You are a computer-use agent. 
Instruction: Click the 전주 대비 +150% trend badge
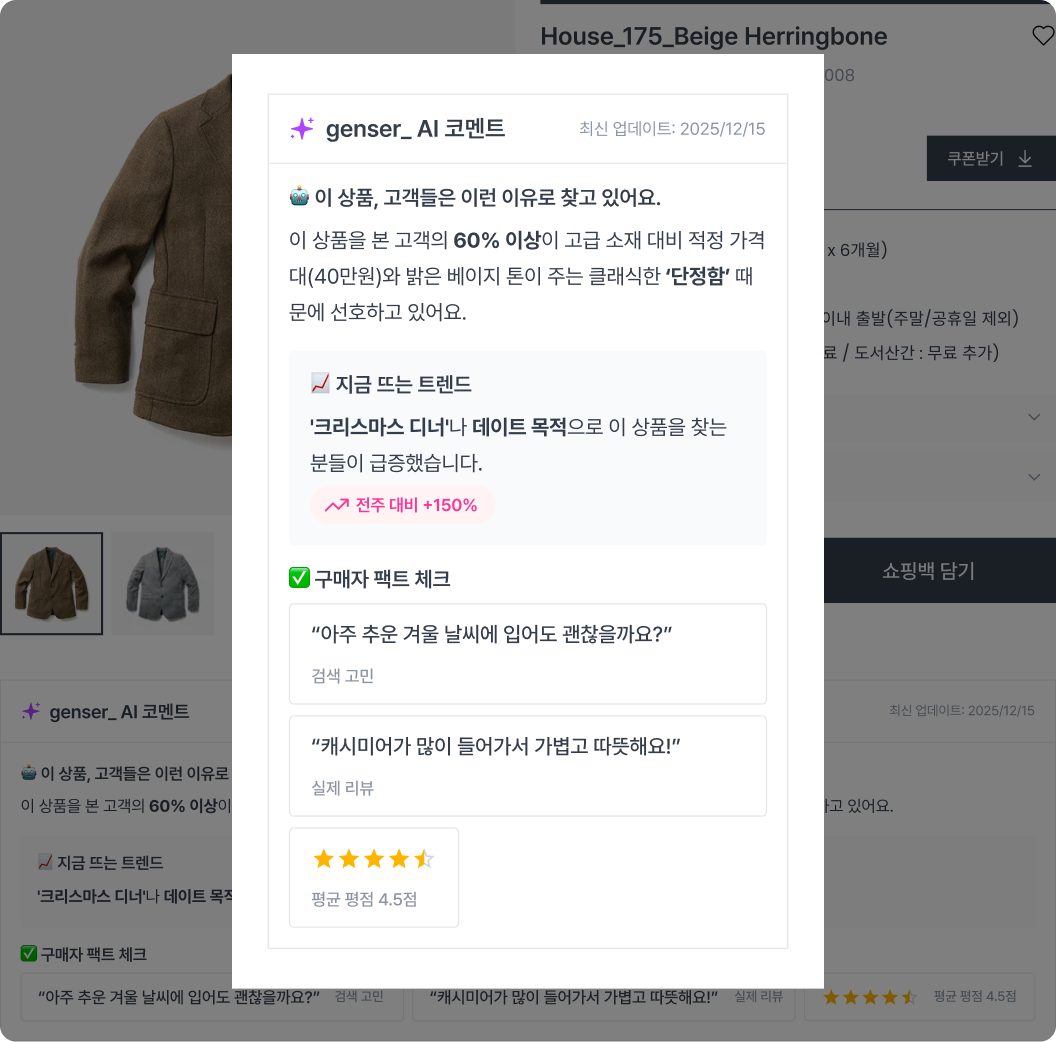[x=402, y=505]
